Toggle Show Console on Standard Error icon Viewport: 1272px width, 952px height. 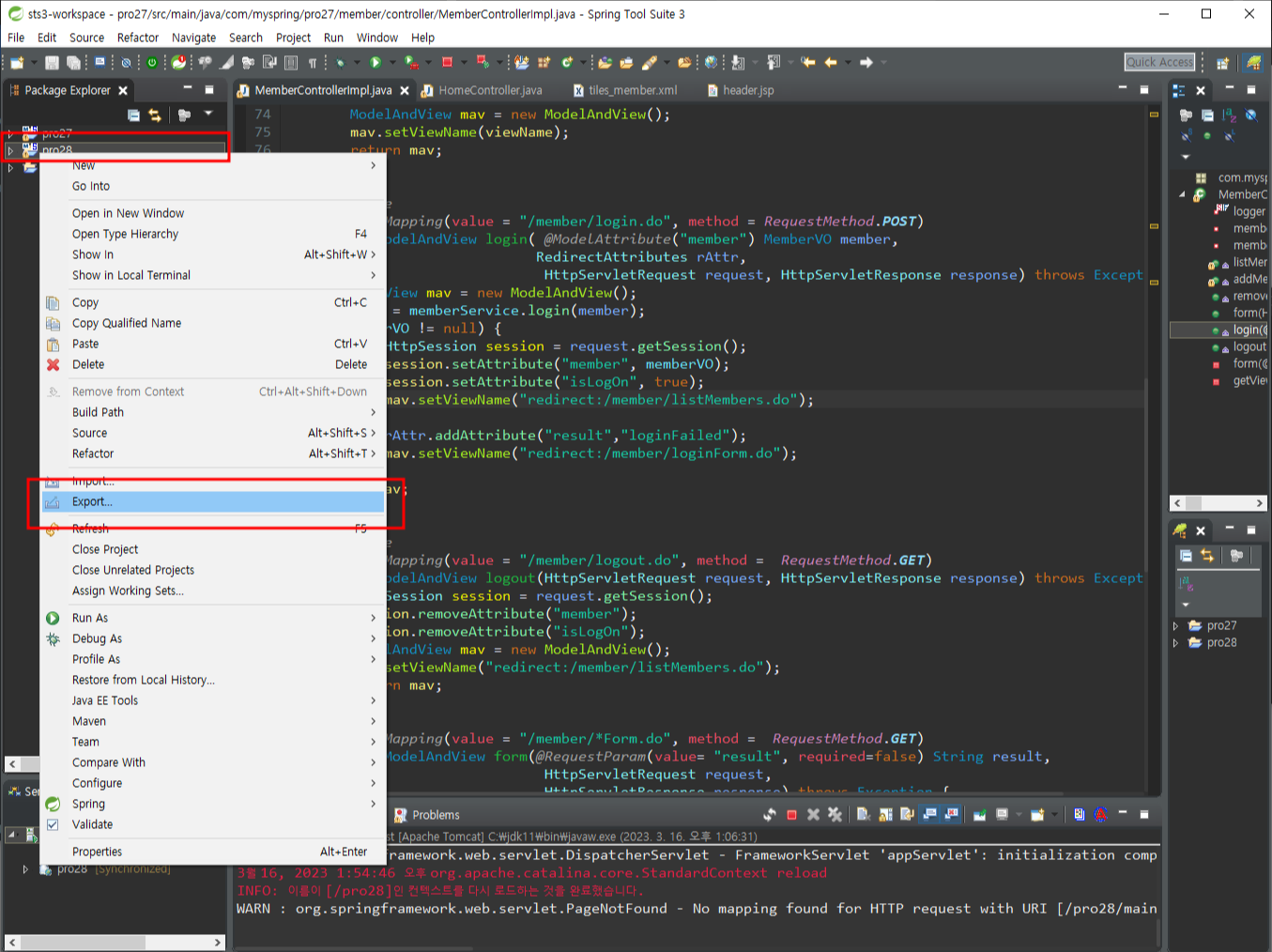click(951, 815)
